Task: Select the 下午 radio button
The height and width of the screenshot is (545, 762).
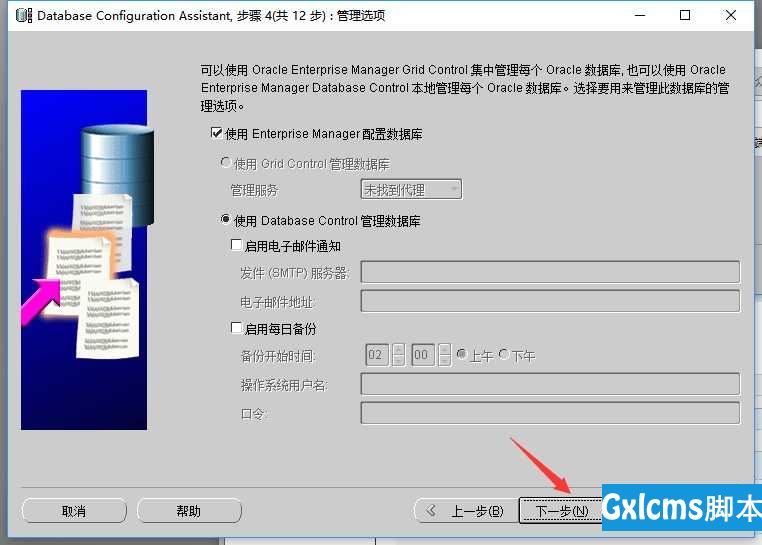Action: tap(503, 354)
